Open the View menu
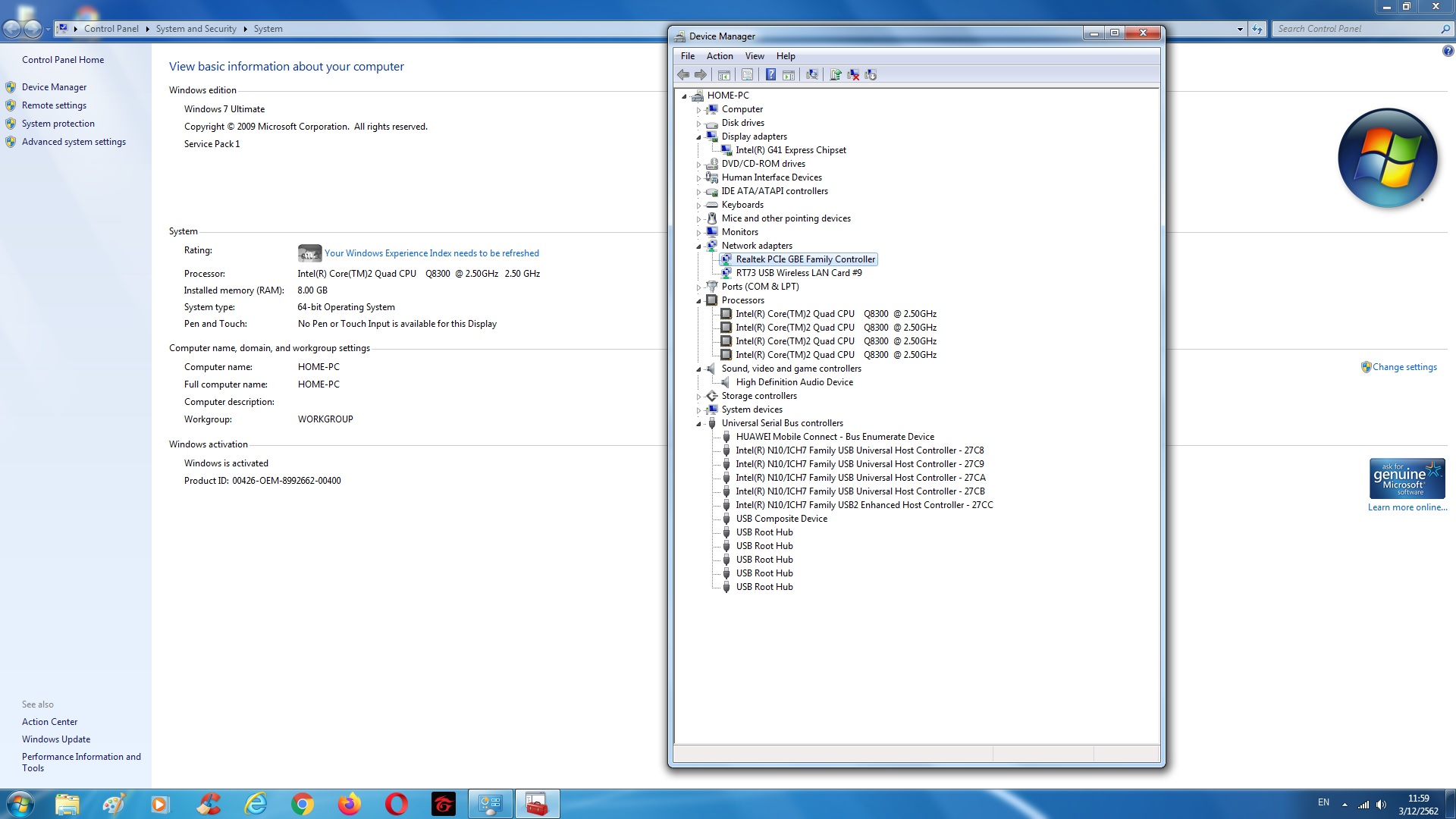The width and height of the screenshot is (1456, 819). pyautogui.click(x=755, y=56)
